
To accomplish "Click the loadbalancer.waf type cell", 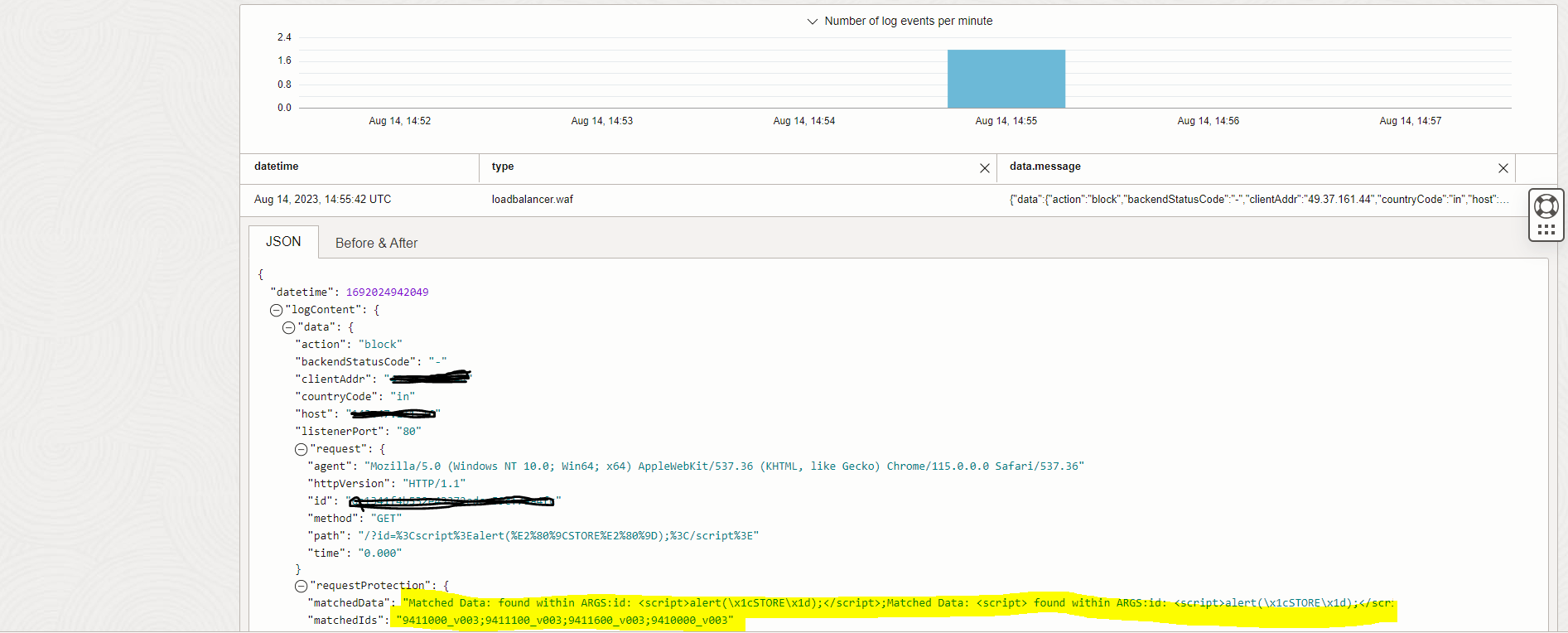I will [x=533, y=200].
